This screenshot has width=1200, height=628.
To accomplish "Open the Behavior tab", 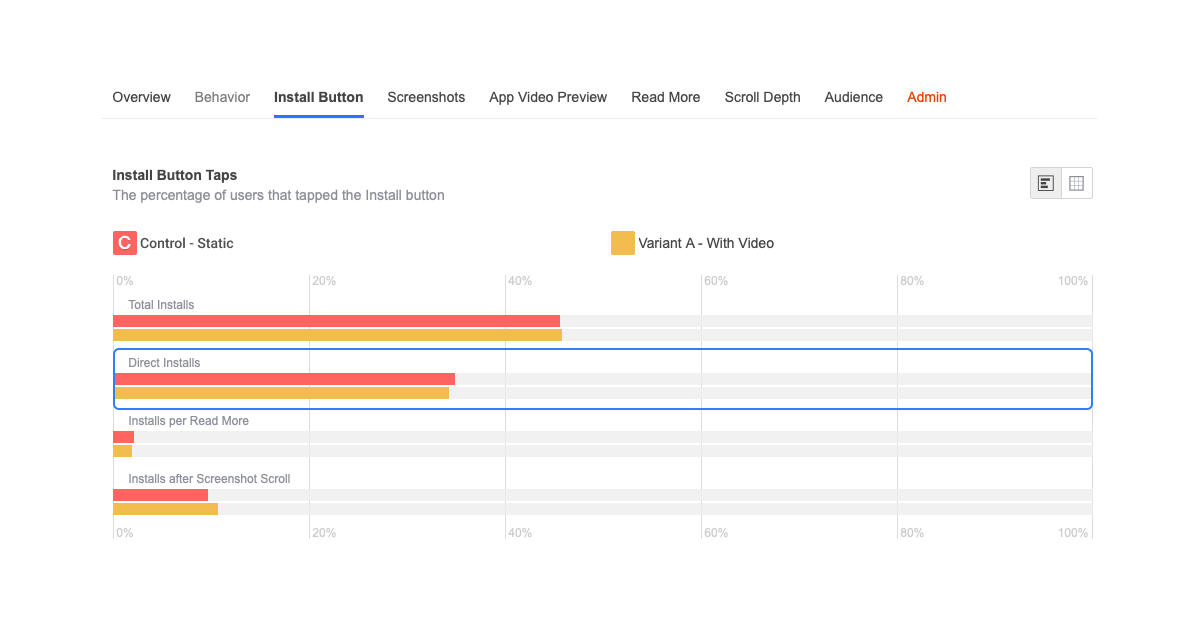I will [222, 97].
